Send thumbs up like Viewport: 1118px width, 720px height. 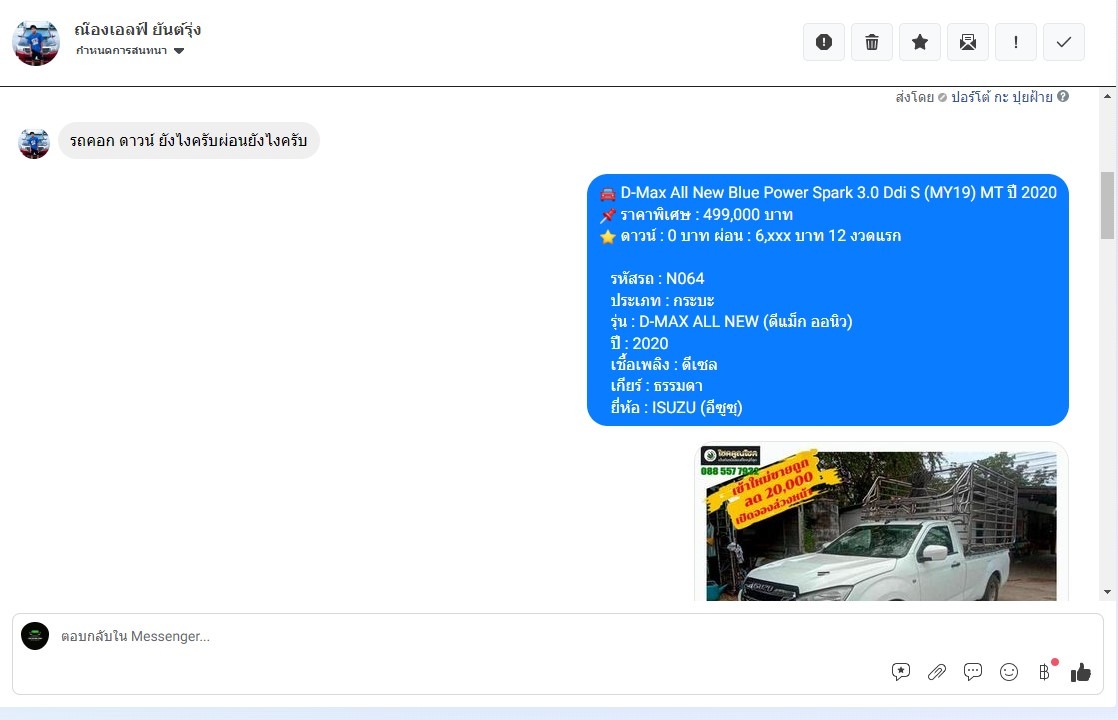point(1080,672)
